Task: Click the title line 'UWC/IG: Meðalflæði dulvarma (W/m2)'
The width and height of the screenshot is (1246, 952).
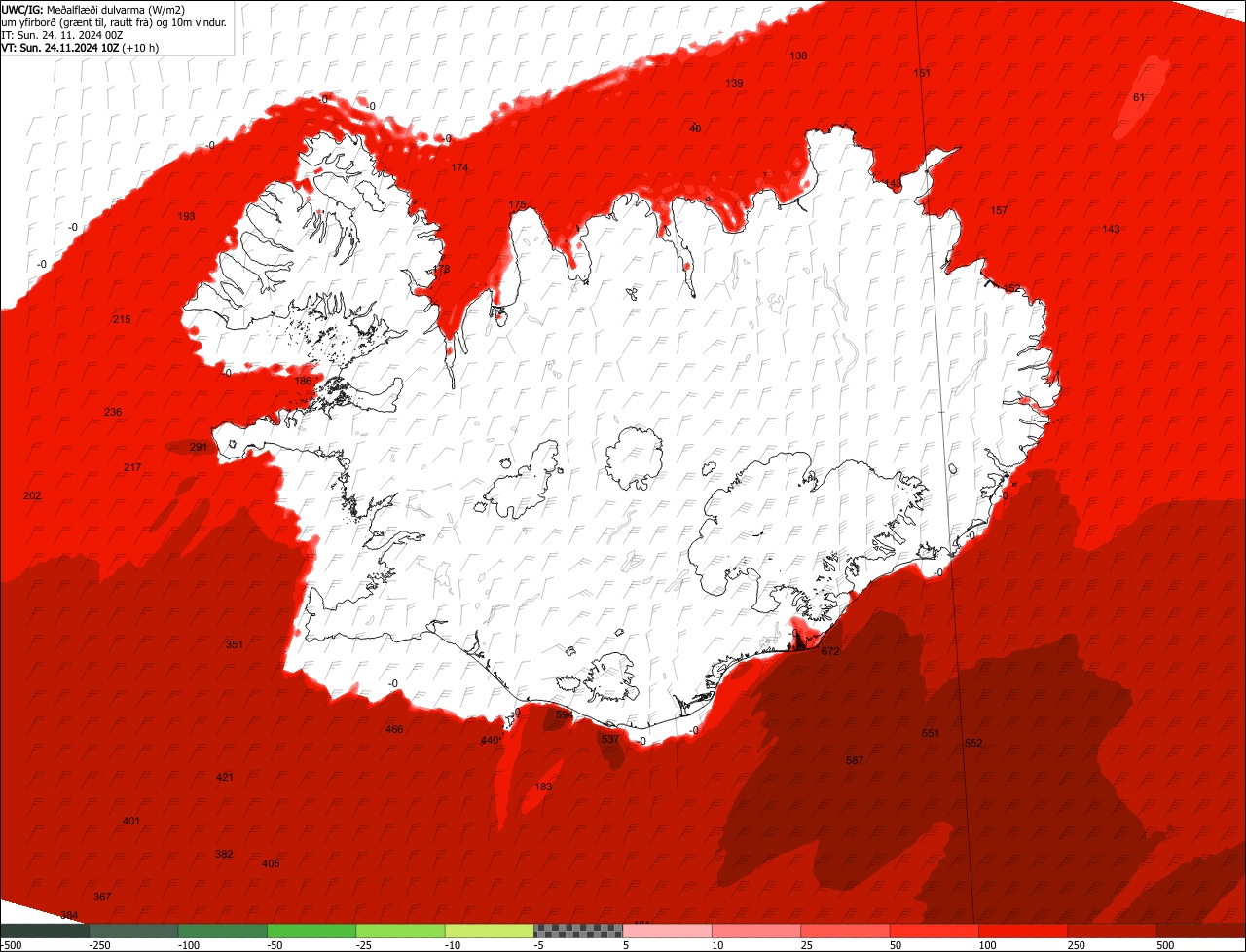Action: [93, 10]
